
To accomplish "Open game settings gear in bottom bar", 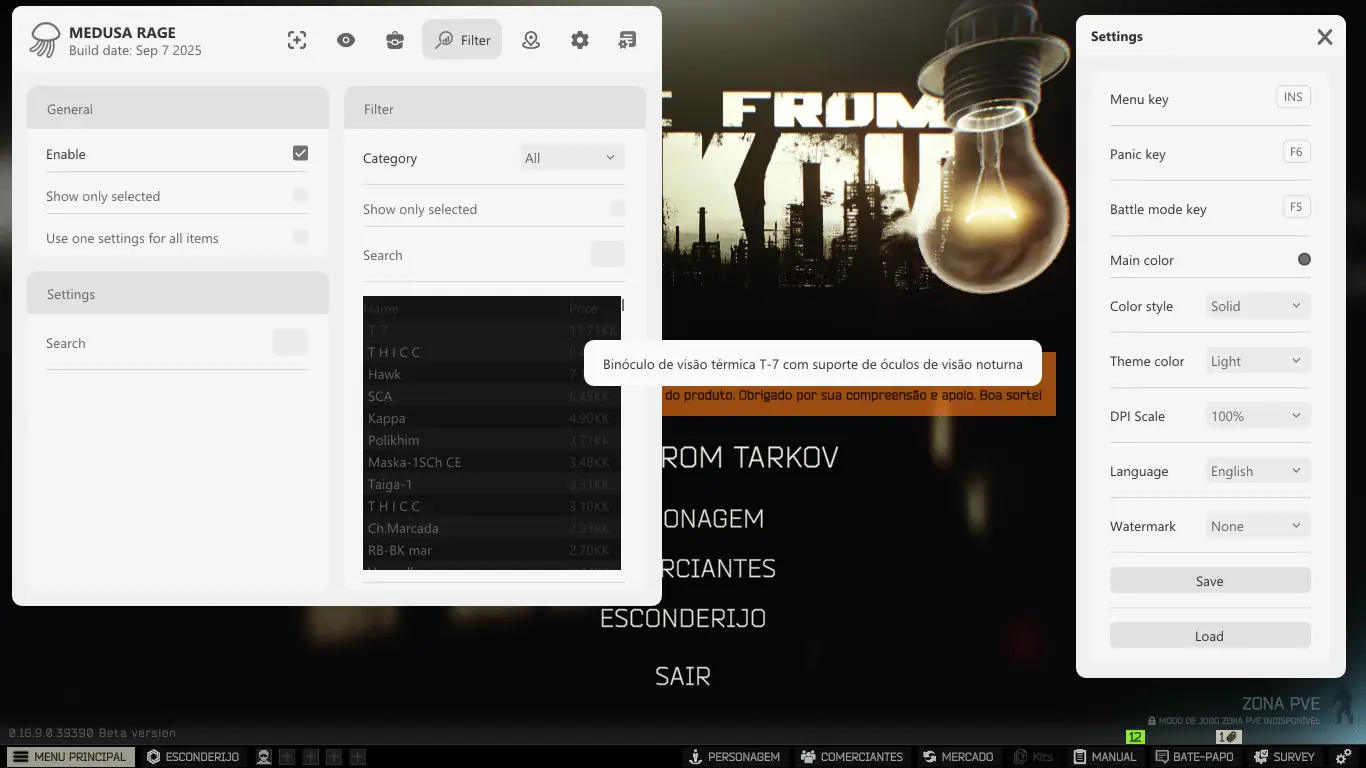I will tap(1344, 757).
